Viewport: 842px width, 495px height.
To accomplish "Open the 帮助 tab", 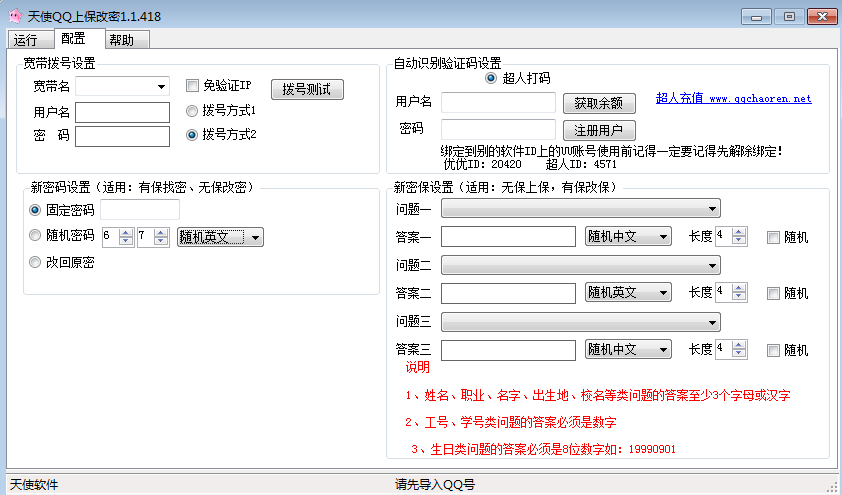I will point(122,40).
